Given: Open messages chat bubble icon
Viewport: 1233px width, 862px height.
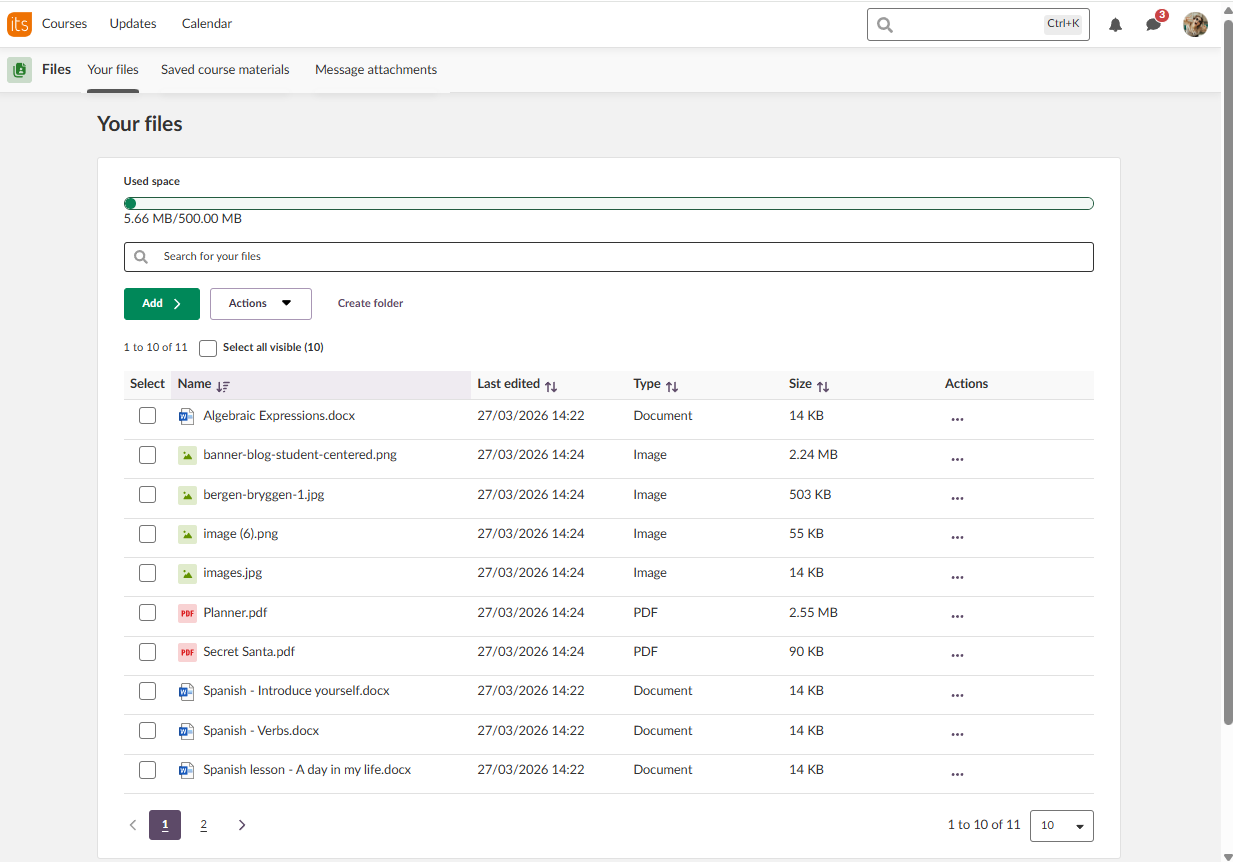Looking at the screenshot, I should point(1153,25).
